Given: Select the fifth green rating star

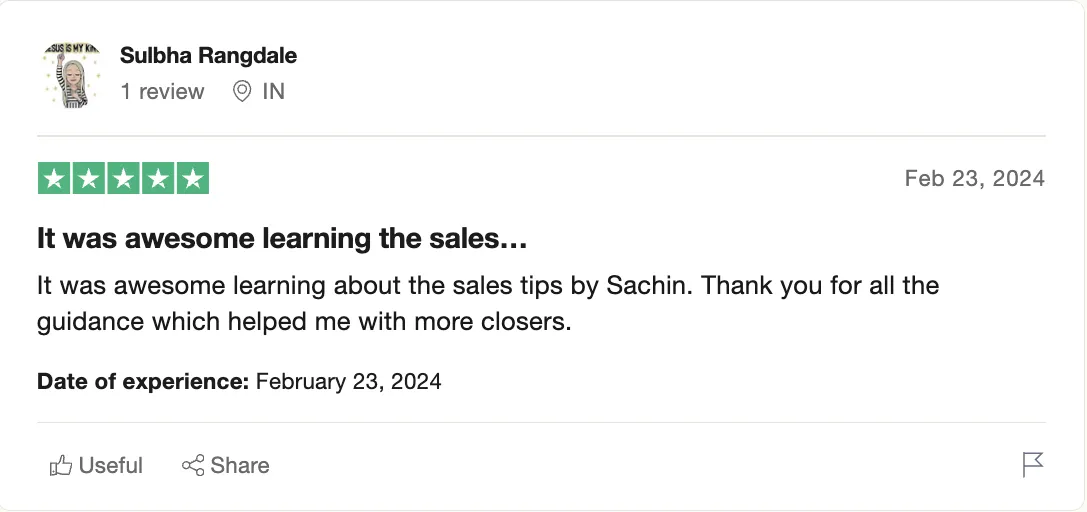Looking at the screenshot, I should pyautogui.click(x=192, y=178).
